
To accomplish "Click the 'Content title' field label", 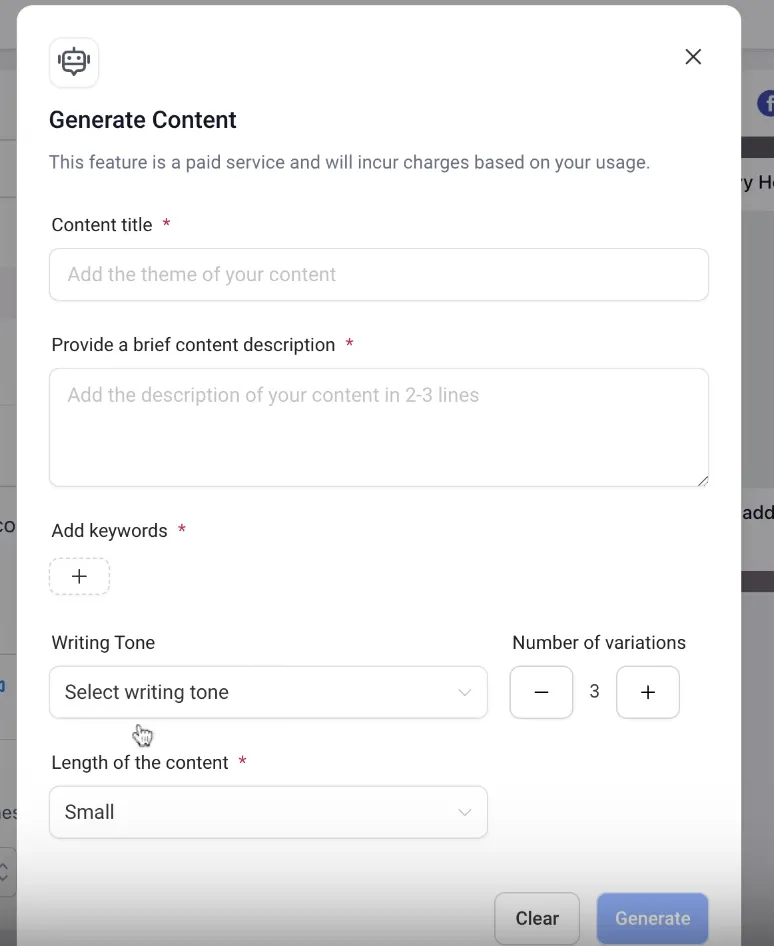I will 102,225.
